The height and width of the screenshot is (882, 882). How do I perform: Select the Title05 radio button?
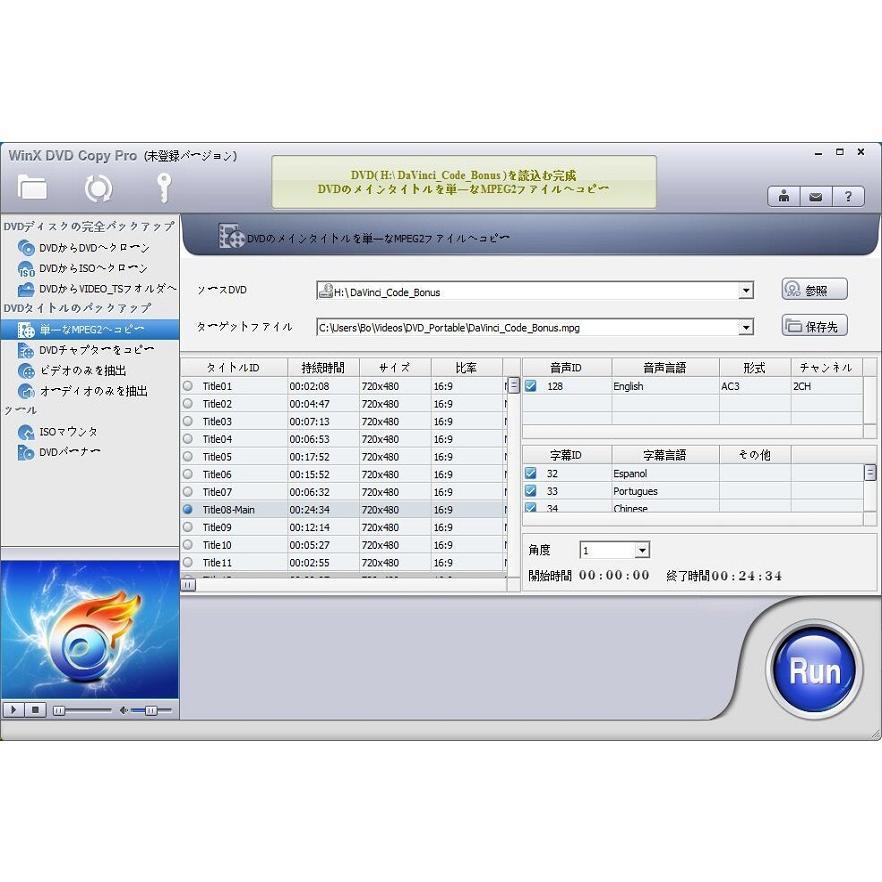[188, 456]
